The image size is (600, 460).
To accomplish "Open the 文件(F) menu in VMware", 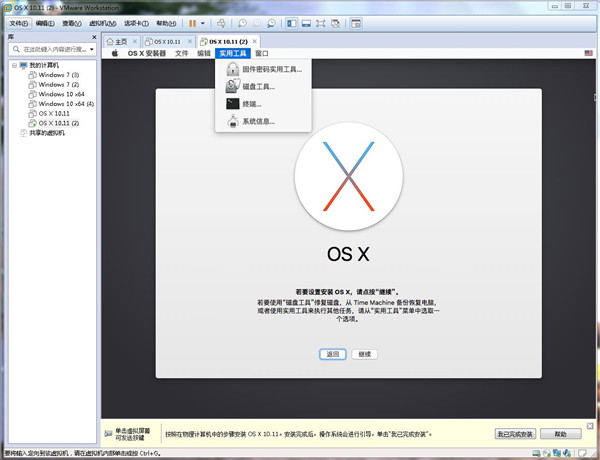I will tap(19, 24).
